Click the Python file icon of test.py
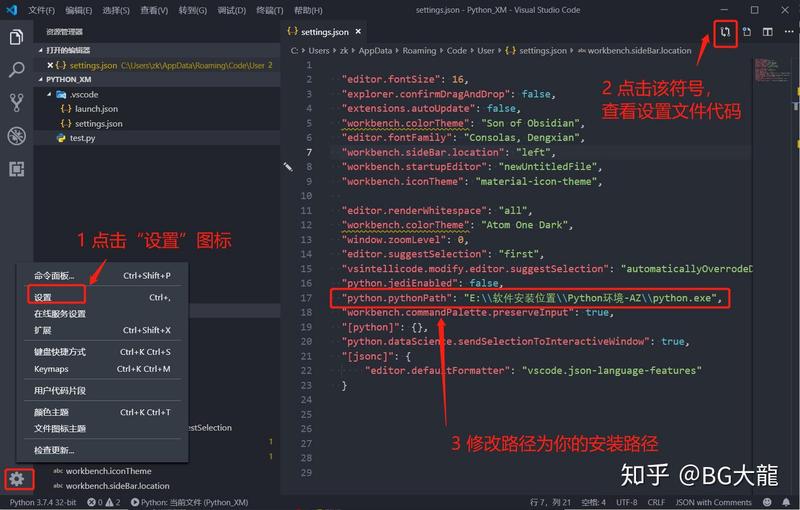Viewport: 800px width, 510px height. tap(61, 138)
